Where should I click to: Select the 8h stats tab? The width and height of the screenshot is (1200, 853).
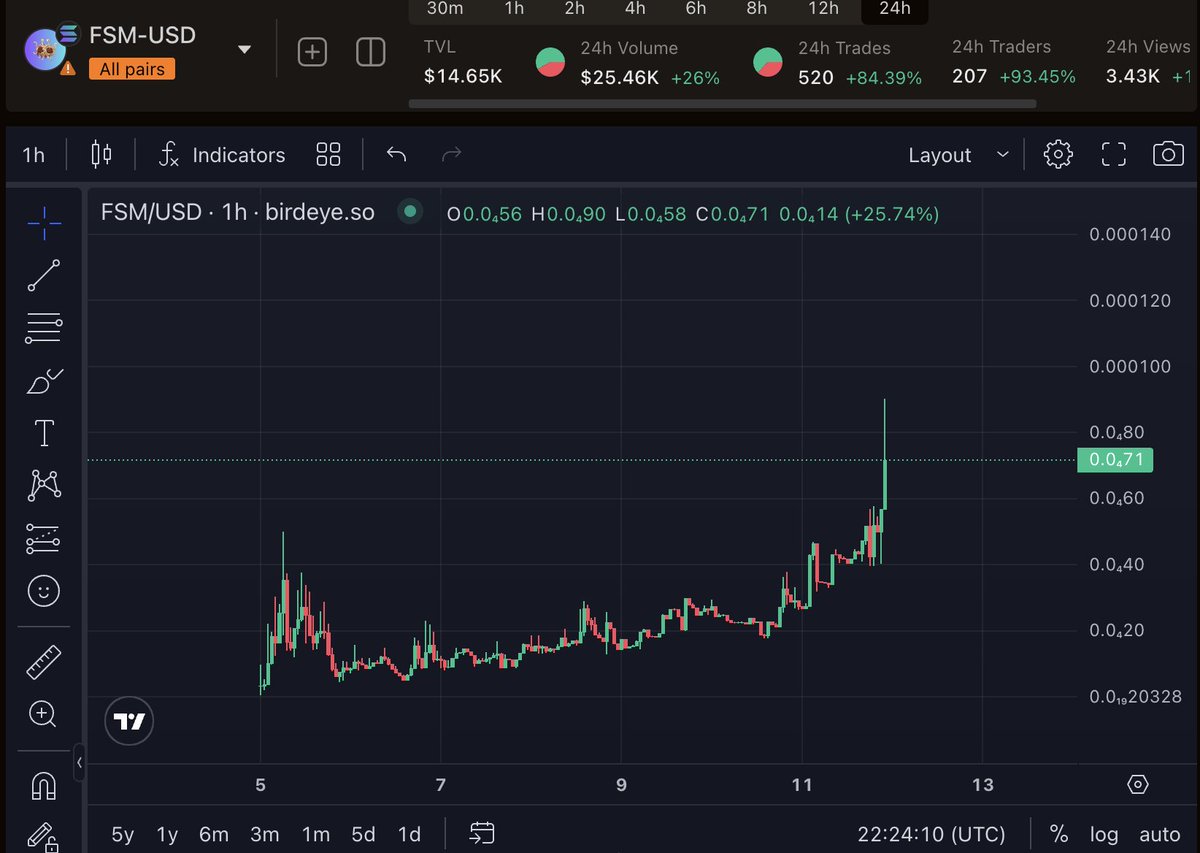[757, 9]
